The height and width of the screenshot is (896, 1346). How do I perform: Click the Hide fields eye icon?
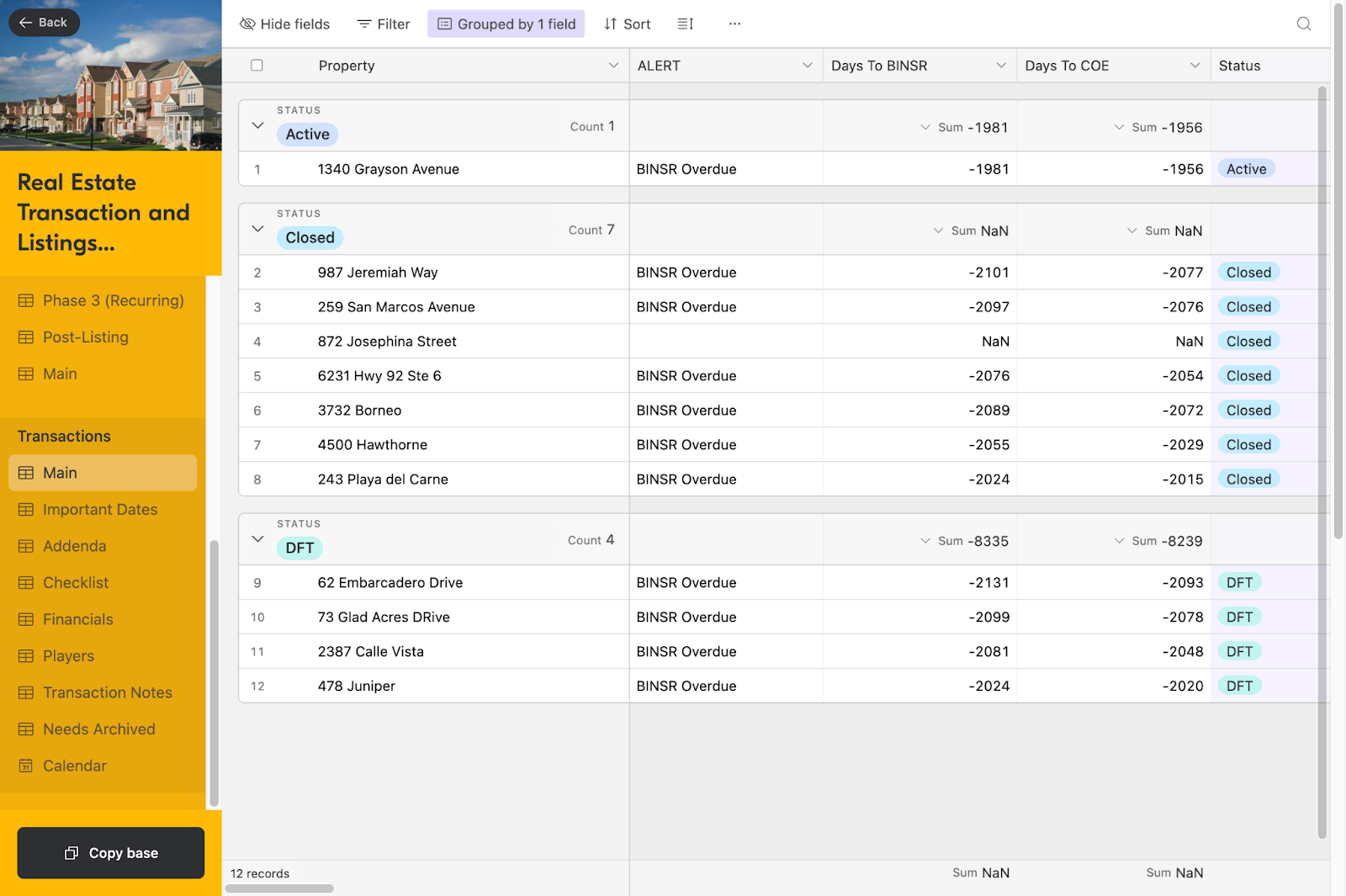pyautogui.click(x=247, y=24)
